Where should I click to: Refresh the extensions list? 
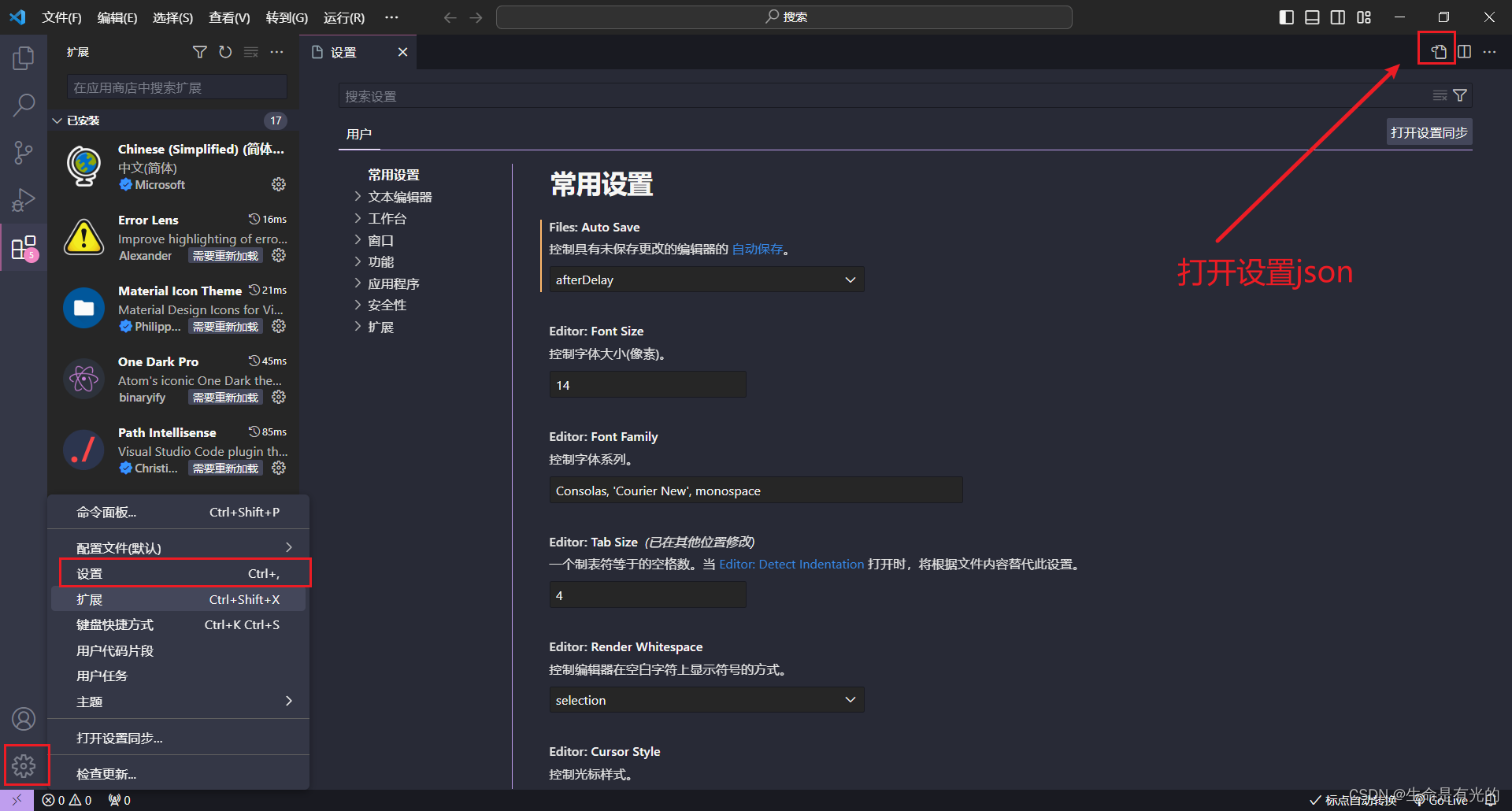[x=225, y=52]
